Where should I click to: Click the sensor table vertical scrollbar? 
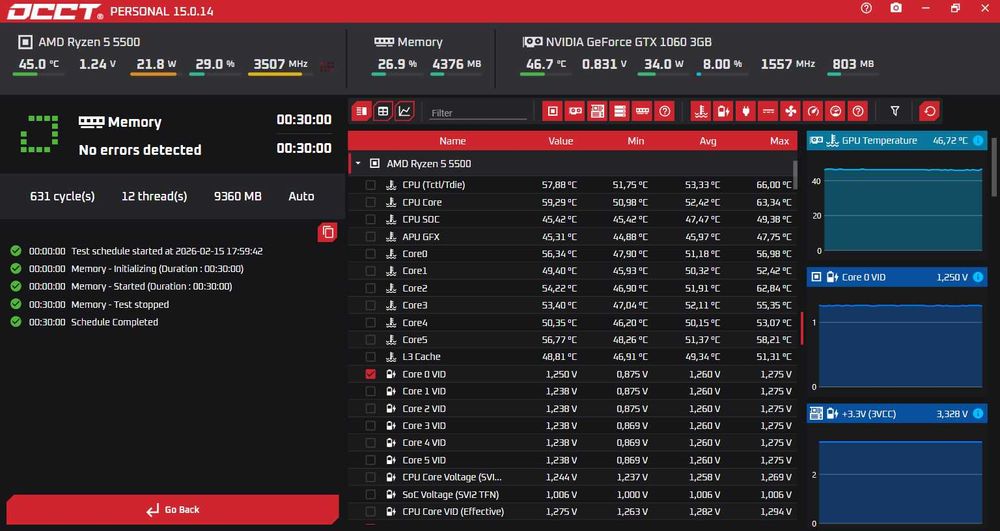(795, 175)
